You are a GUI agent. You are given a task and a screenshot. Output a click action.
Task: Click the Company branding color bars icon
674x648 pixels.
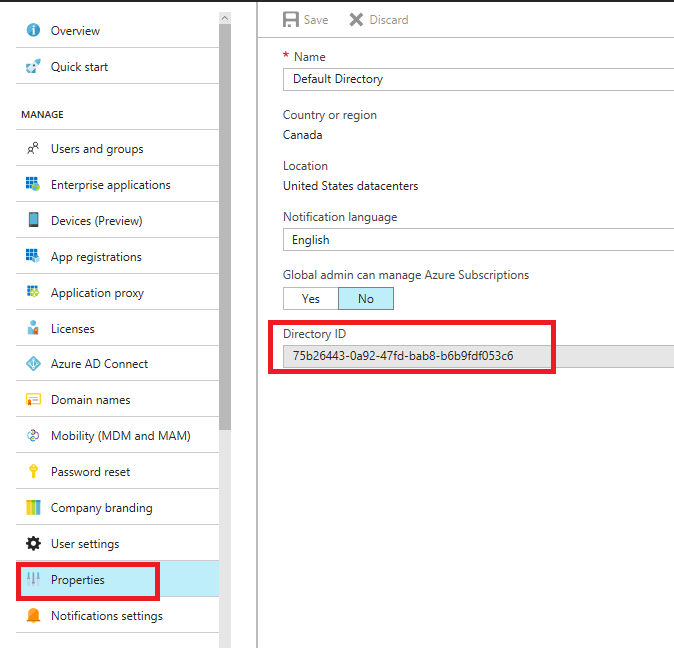34,507
